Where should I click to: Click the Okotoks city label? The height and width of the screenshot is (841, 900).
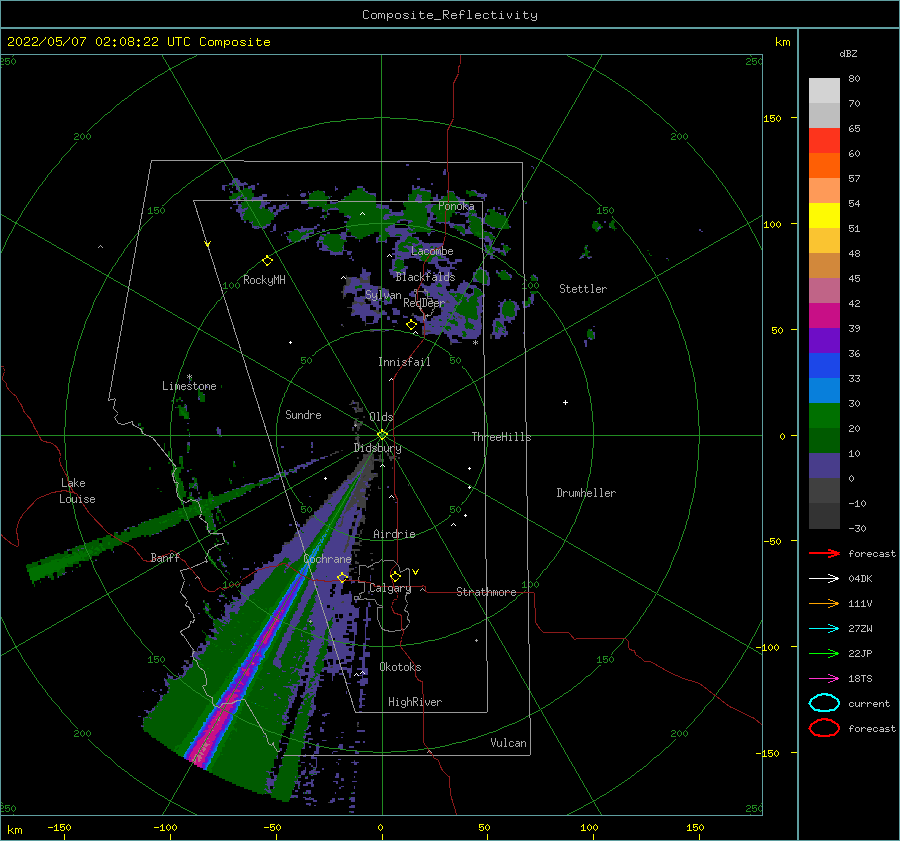pyautogui.click(x=400, y=667)
